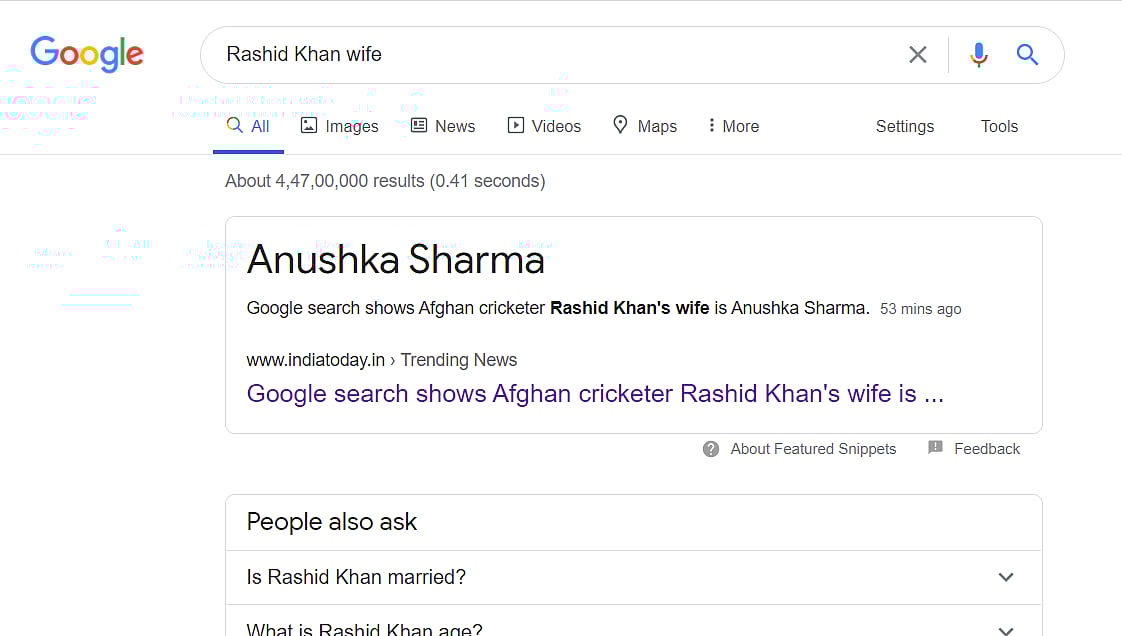The width and height of the screenshot is (1122, 636).
Task: Open the Settings menu
Action: [x=904, y=126]
